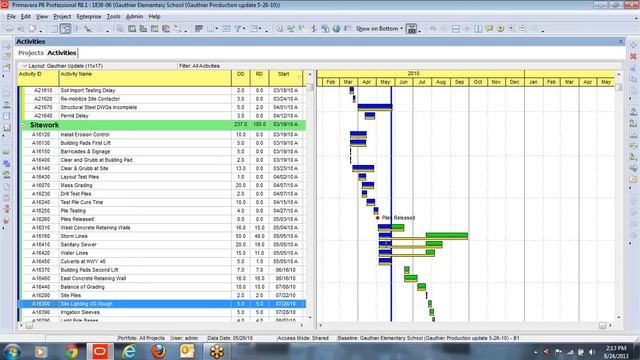Click the Close X on Activities panel

621,42
